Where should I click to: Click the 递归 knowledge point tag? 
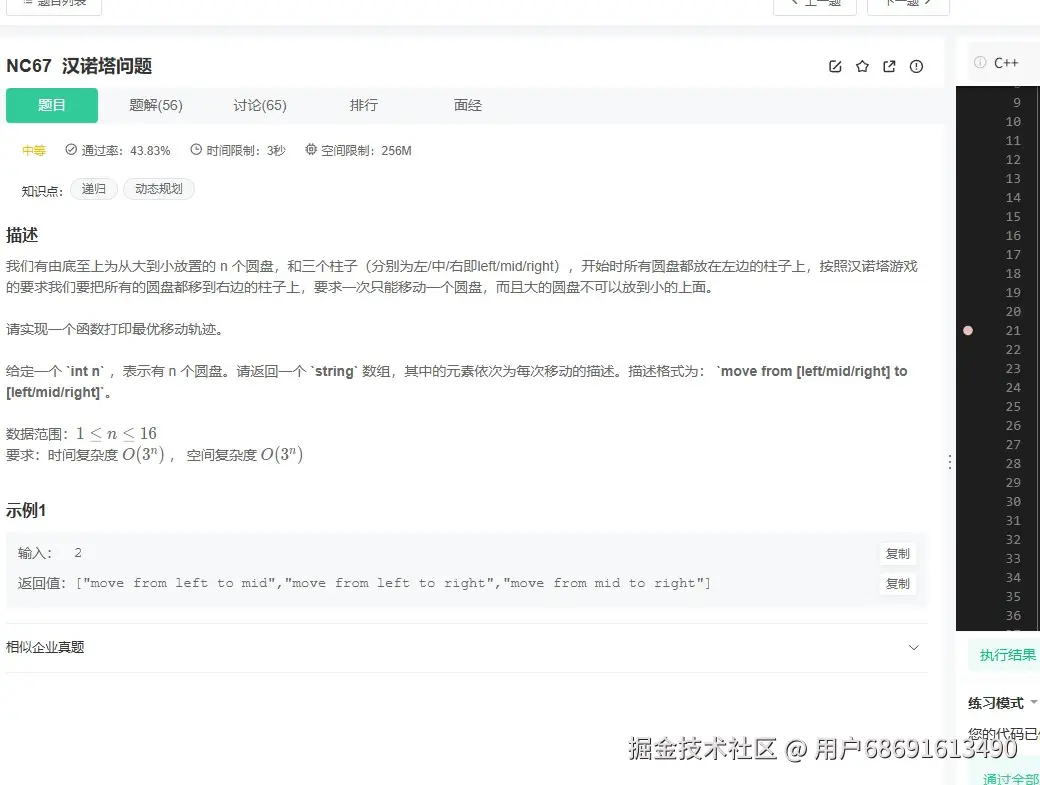93,188
